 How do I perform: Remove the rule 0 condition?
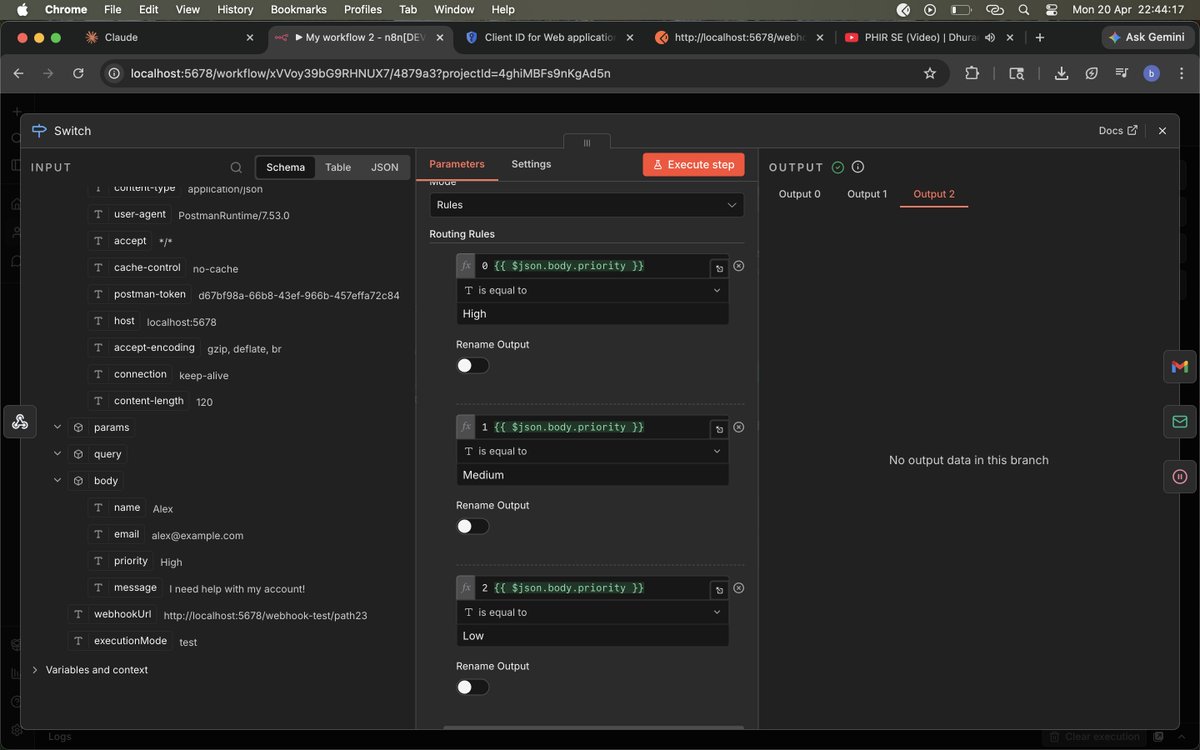pyautogui.click(x=739, y=266)
